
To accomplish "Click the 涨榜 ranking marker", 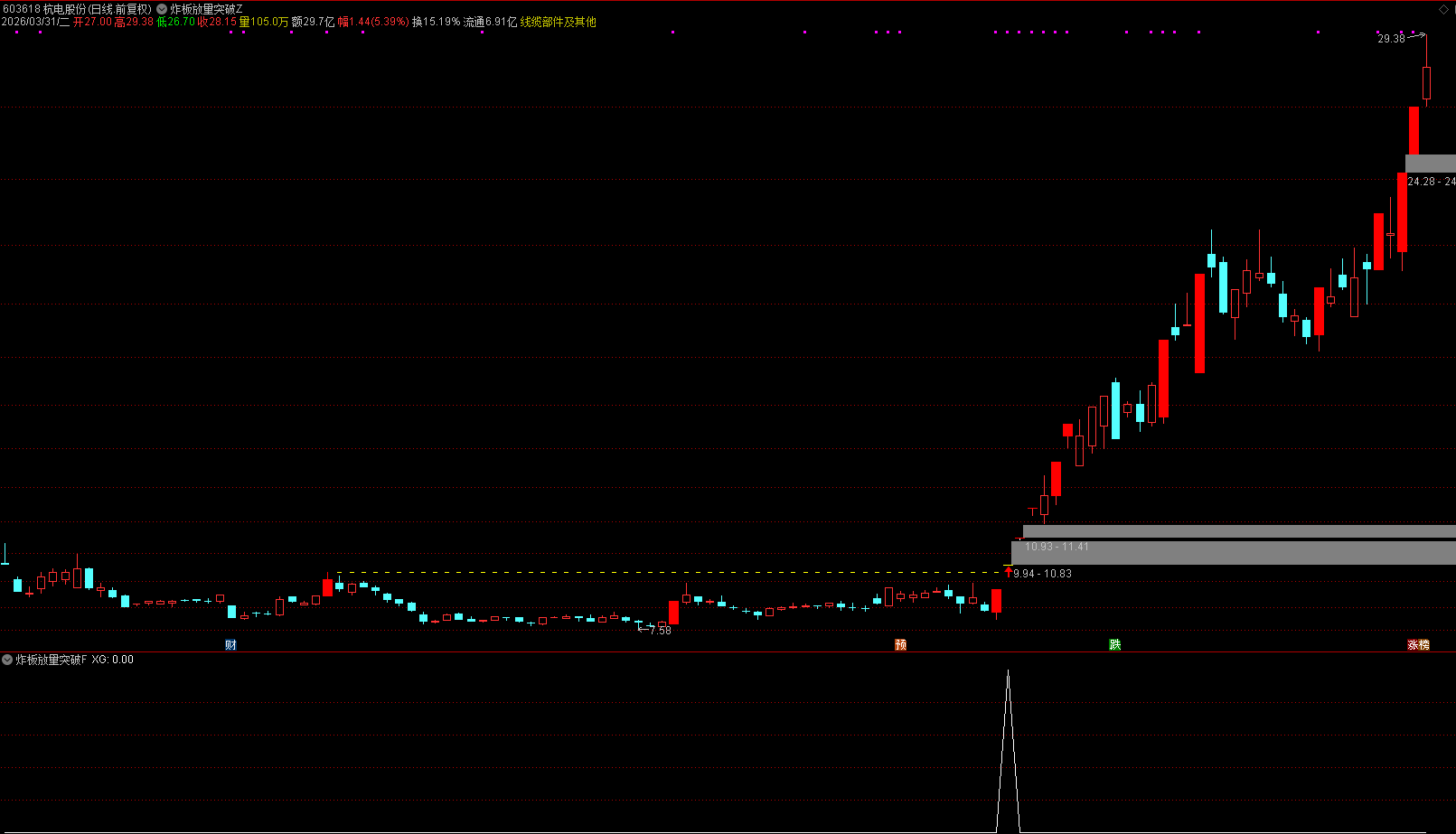I will point(1418,644).
